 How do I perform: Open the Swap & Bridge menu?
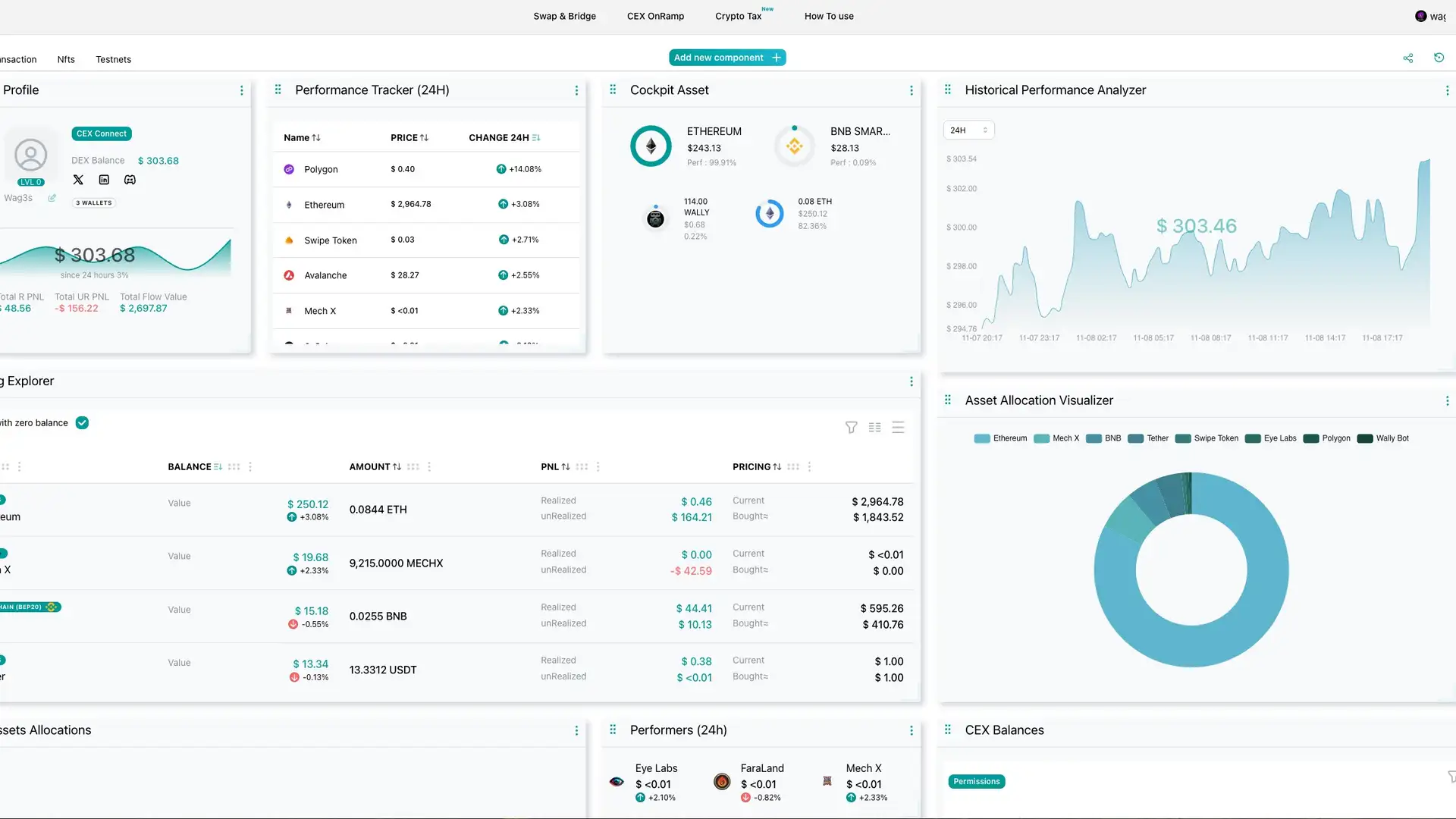(x=564, y=16)
